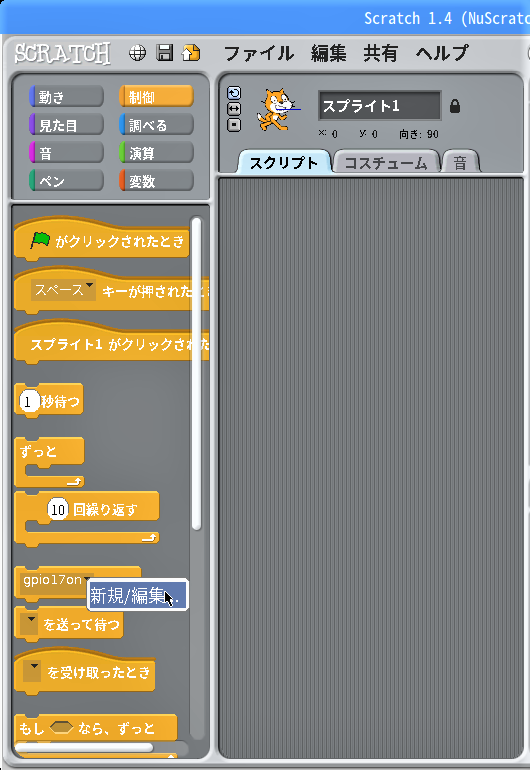Screen dimensions: 530x770
Task: Click the globe language icon
Action: pos(137,53)
